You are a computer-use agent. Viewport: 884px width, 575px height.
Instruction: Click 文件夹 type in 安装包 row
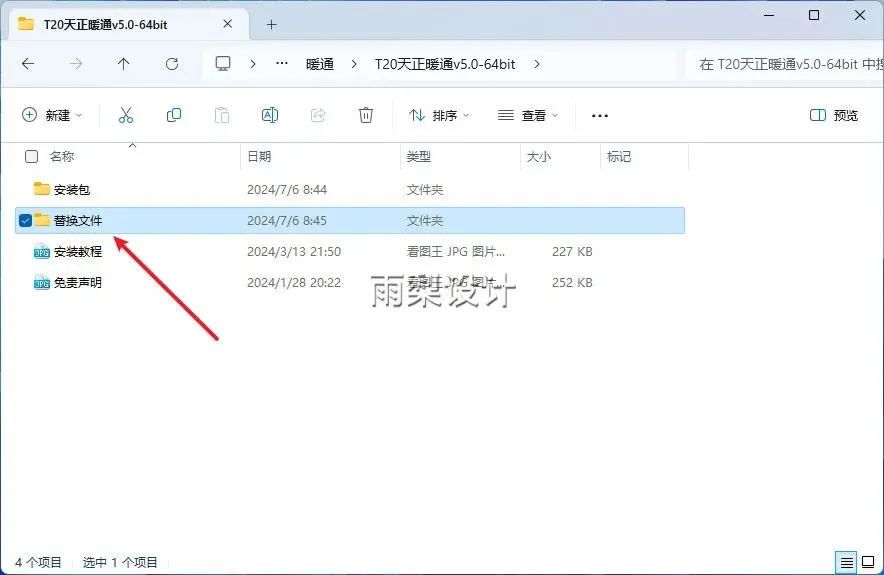tap(425, 189)
